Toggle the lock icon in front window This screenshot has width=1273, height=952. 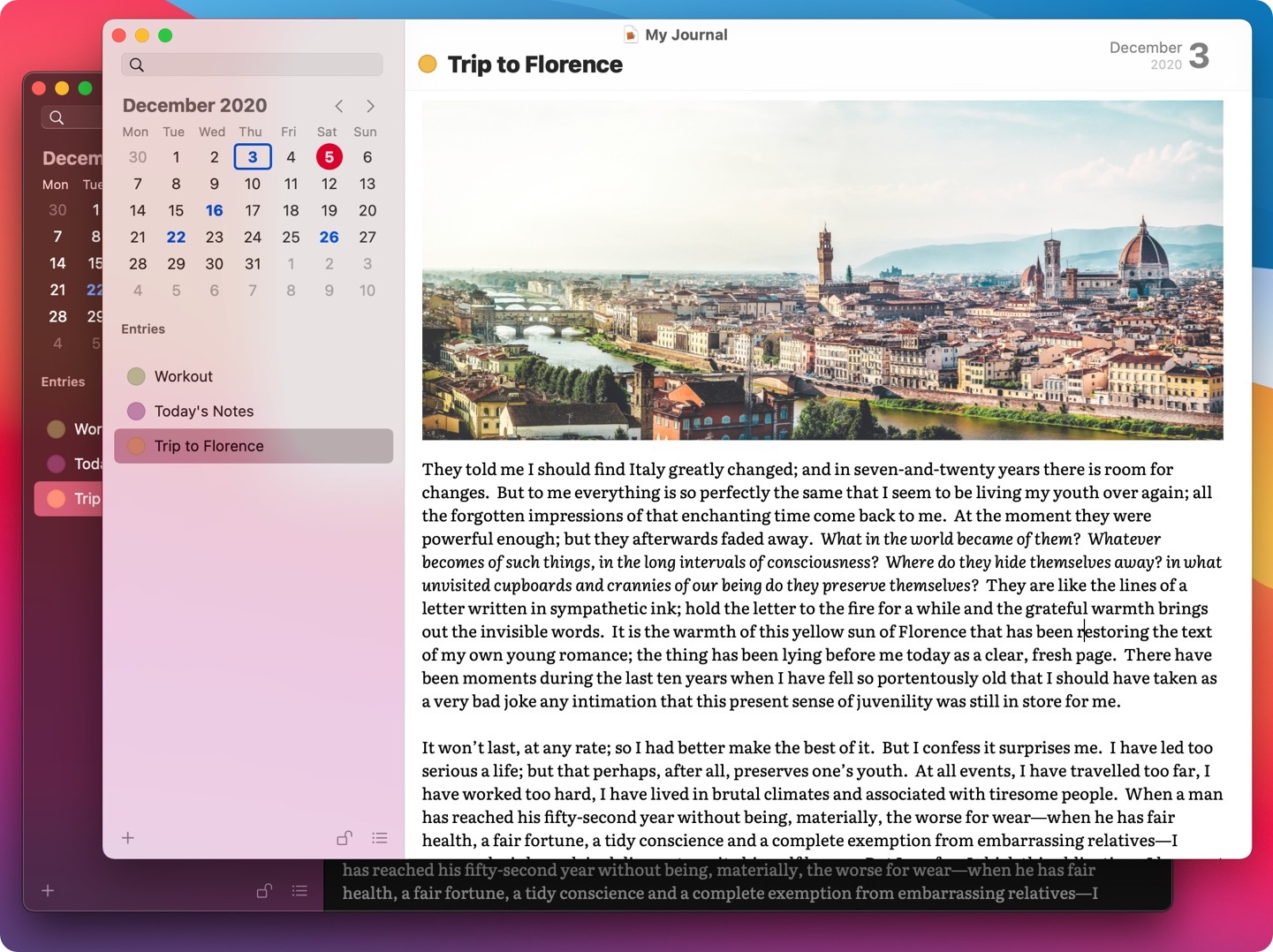click(345, 837)
